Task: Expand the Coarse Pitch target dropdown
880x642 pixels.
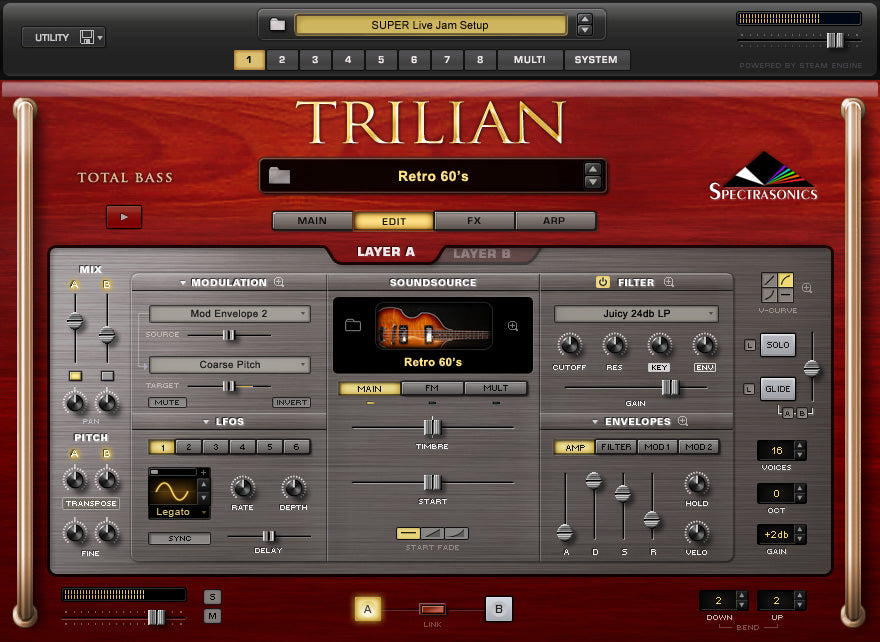Action: click(229, 365)
